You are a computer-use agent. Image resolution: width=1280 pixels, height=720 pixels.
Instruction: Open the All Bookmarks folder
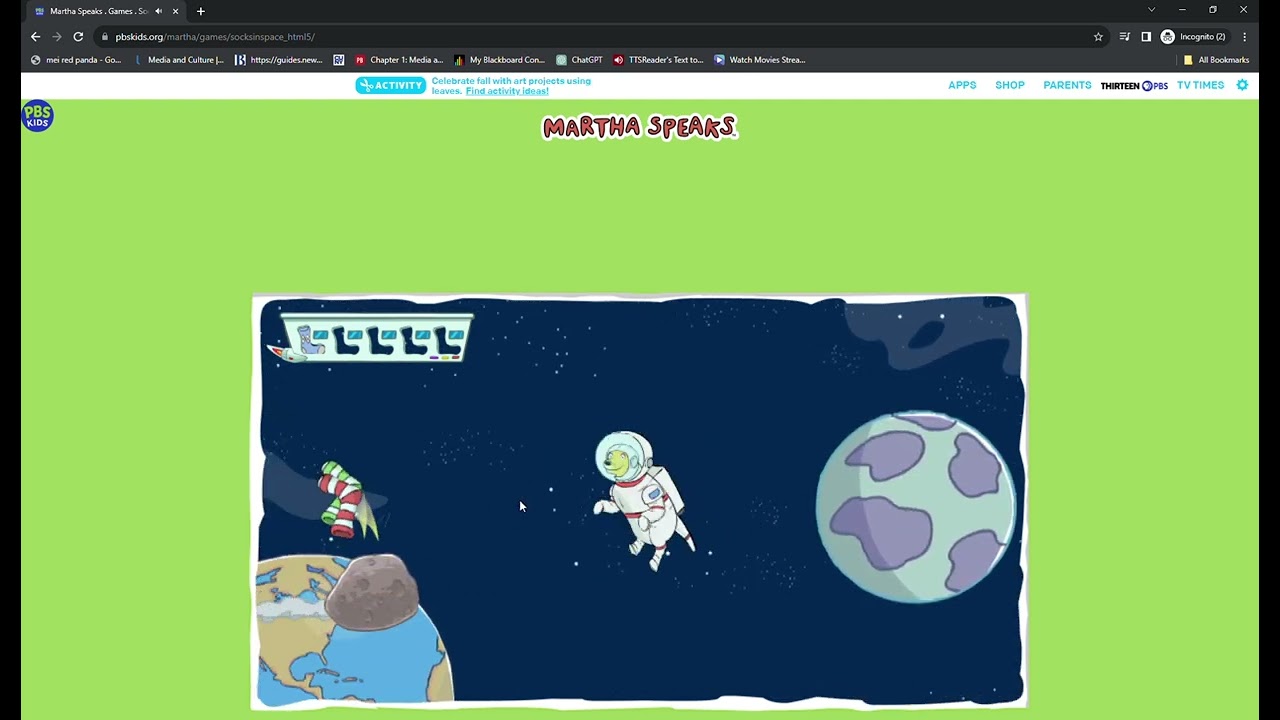(1216, 60)
